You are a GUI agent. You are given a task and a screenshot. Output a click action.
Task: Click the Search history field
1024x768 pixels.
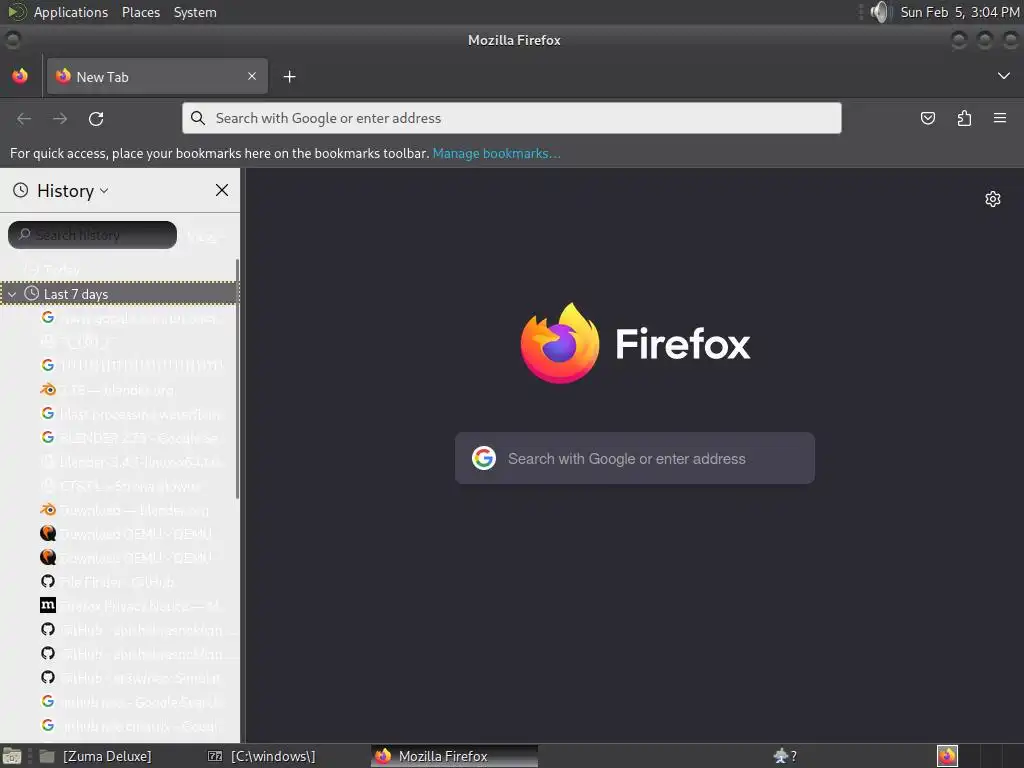92,235
